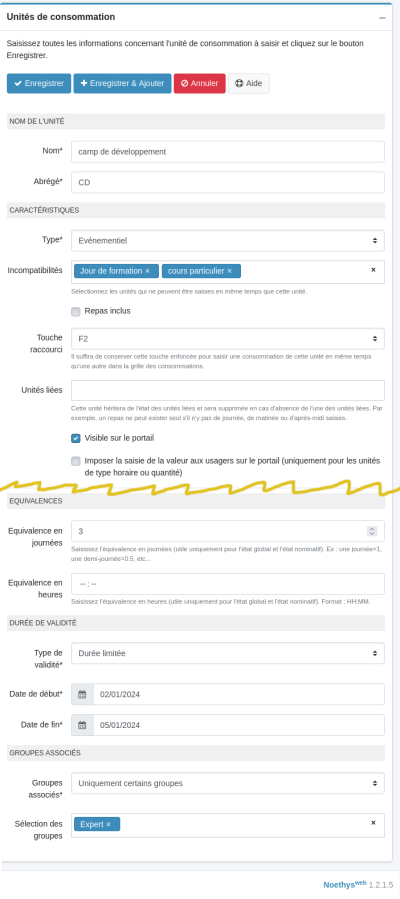The height and width of the screenshot is (899, 400).
Task: Collapse the Unités de consommation panel
Action: [382, 18]
